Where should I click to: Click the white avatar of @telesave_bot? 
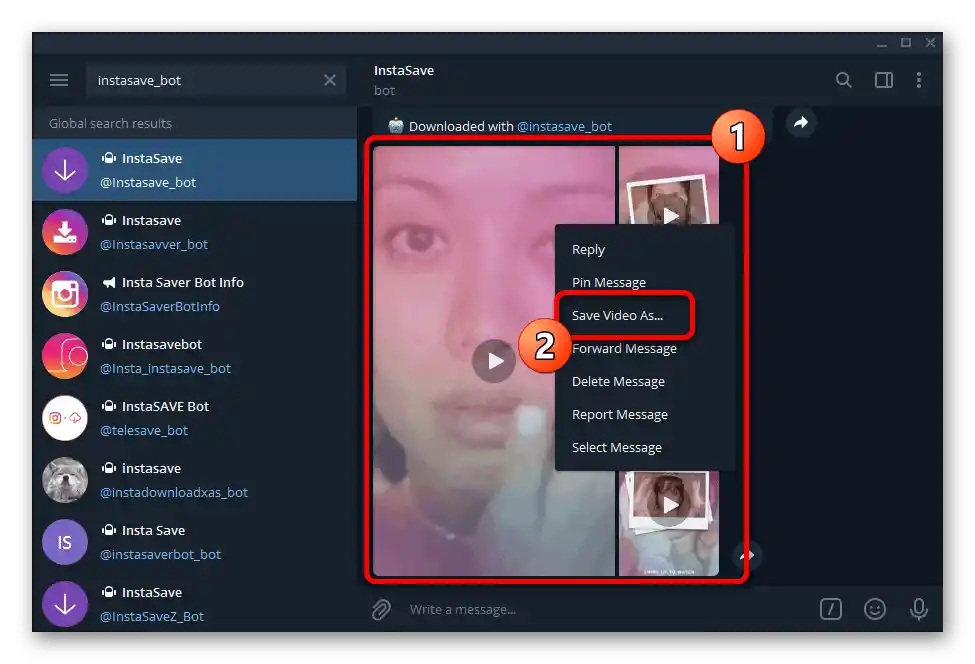point(65,418)
